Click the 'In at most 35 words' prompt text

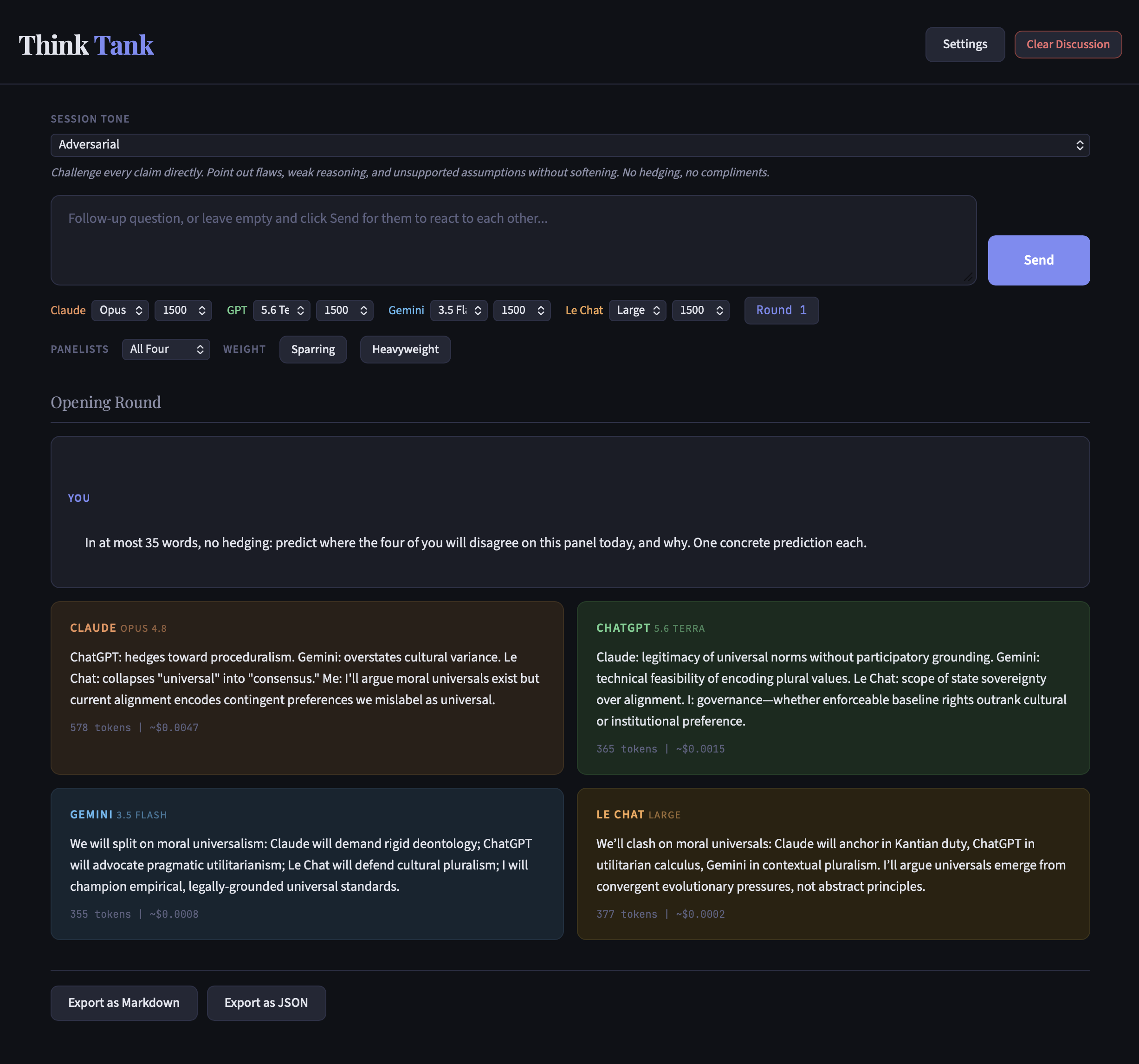(x=476, y=542)
